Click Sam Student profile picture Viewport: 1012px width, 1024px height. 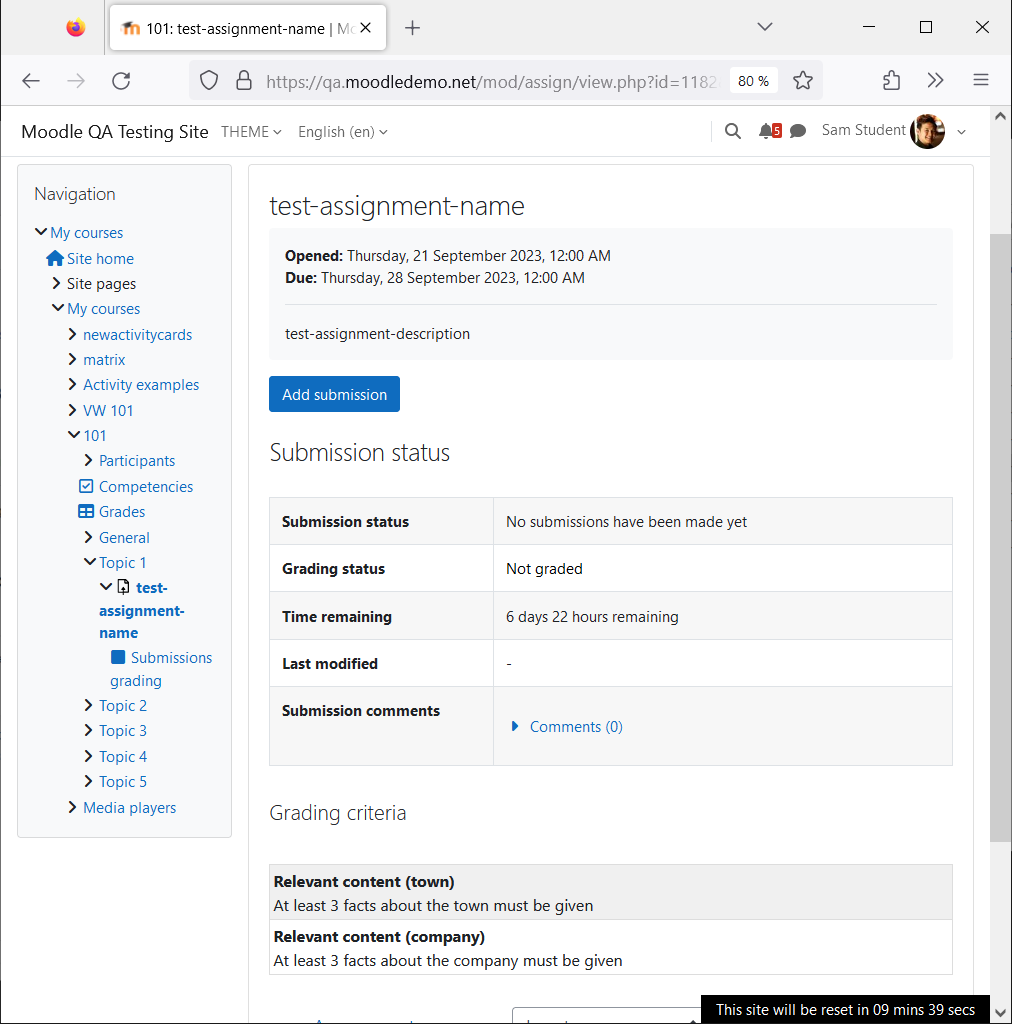927,131
